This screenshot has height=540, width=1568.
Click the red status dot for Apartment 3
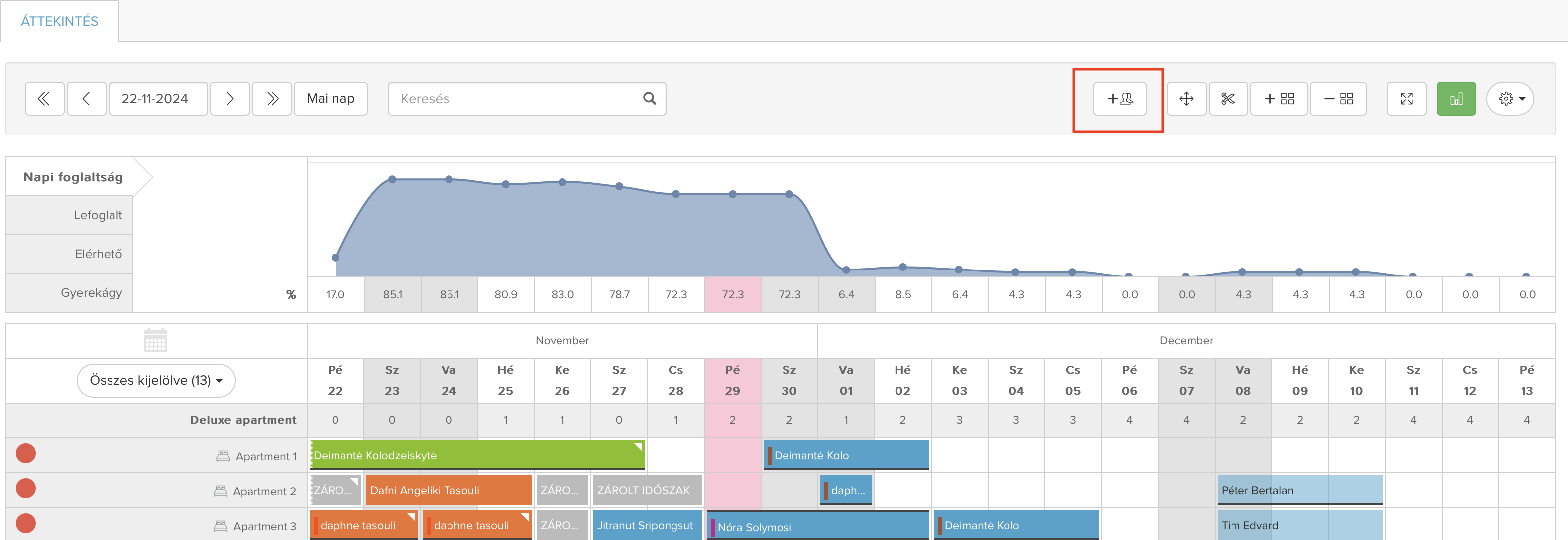(25, 524)
